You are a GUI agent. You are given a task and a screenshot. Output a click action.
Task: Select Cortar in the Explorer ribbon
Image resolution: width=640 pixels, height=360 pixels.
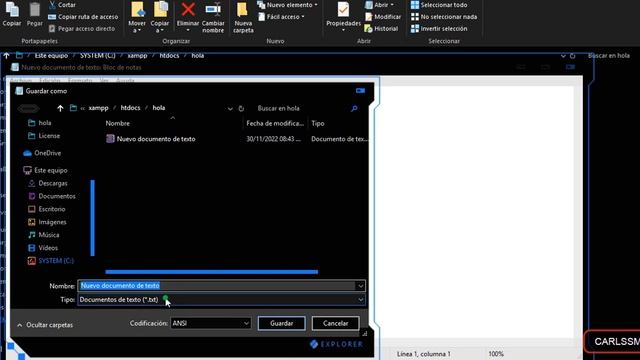coord(62,5)
